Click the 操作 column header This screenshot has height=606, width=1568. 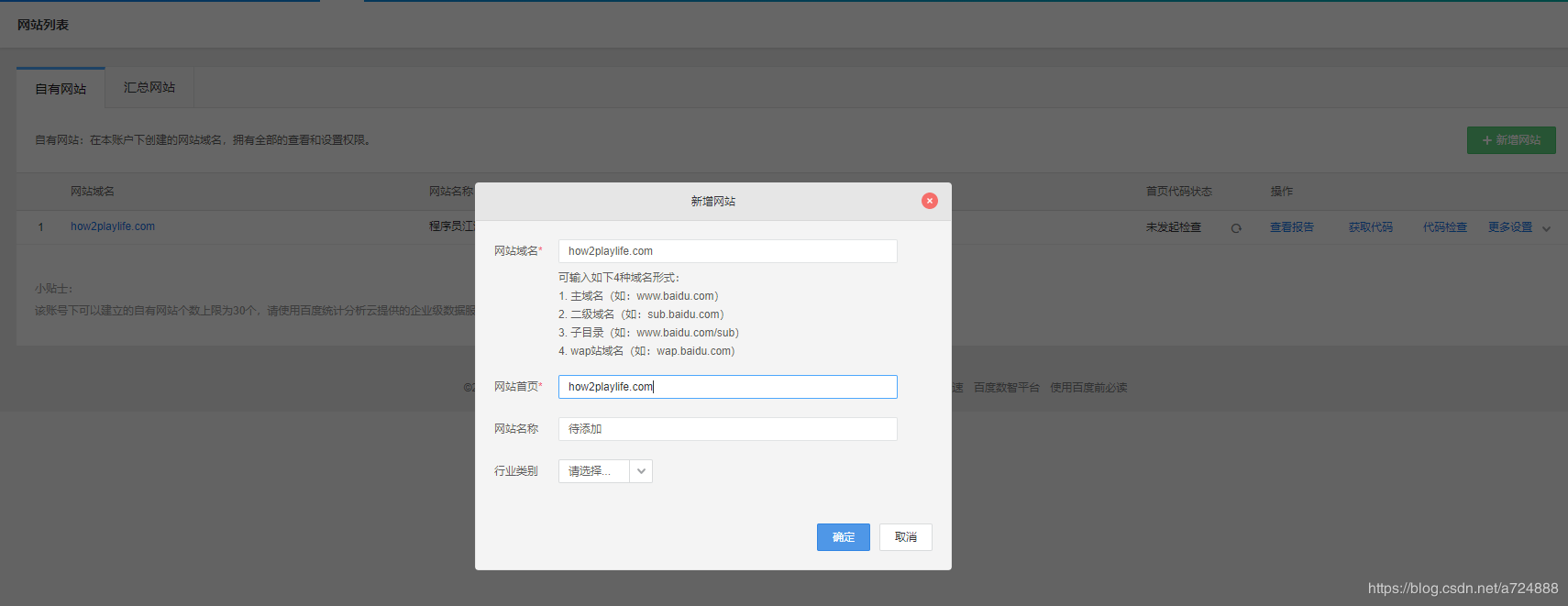1282,192
